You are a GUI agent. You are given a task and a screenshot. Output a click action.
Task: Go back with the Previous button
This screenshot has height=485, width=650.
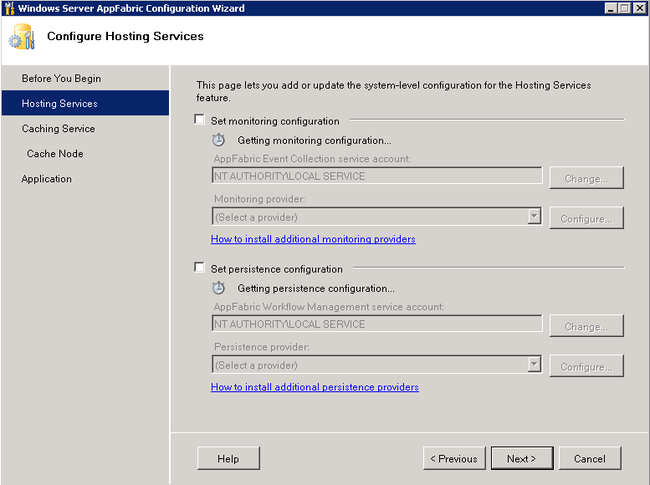(x=454, y=458)
